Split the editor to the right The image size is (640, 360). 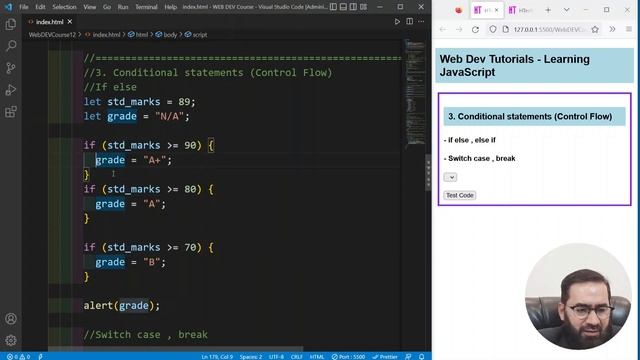409,22
